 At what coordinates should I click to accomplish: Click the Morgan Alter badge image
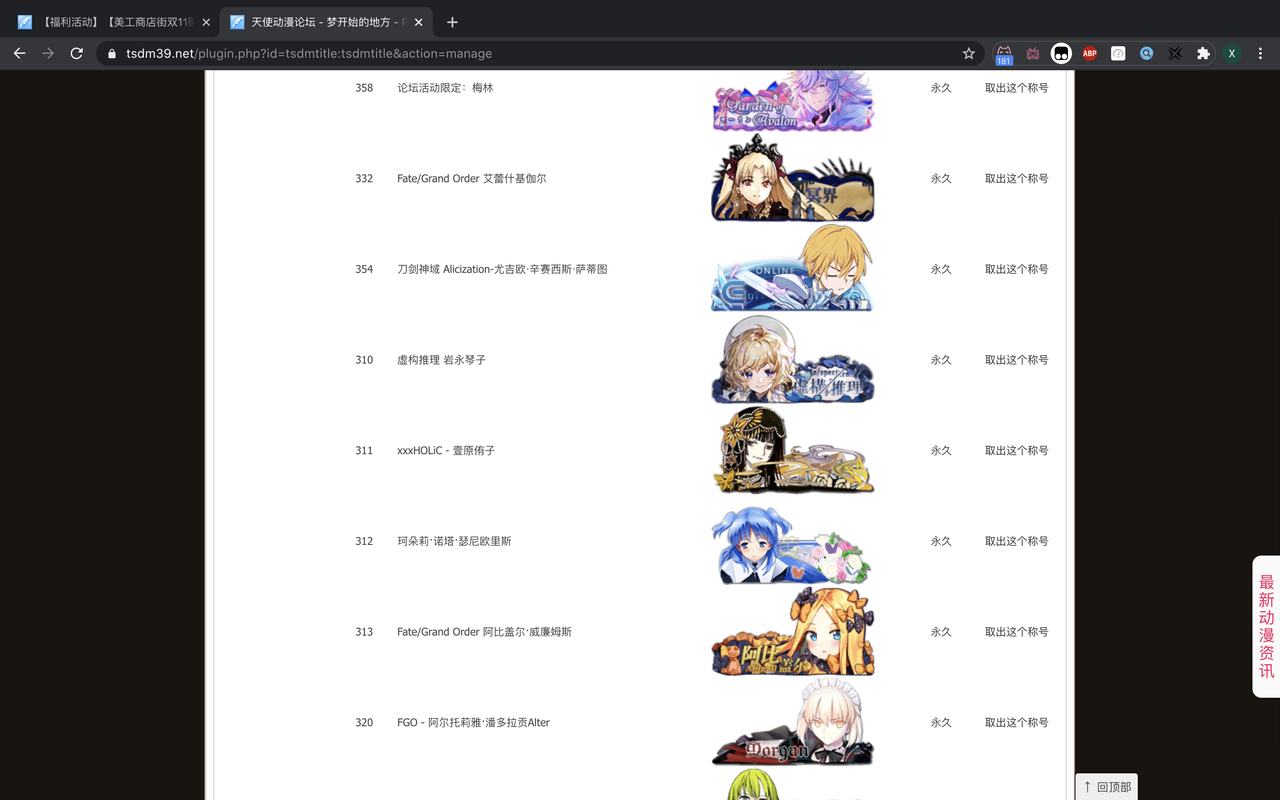(x=793, y=722)
